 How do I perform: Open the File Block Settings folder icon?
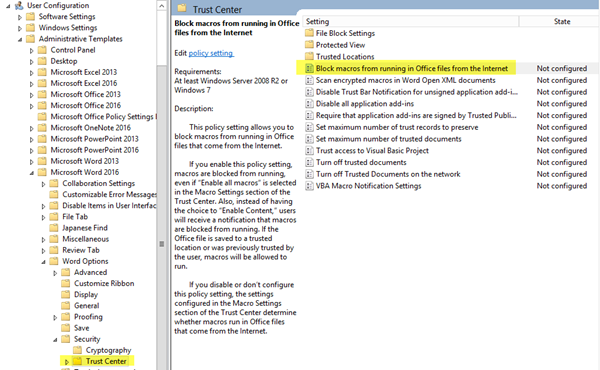pos(309,33)
